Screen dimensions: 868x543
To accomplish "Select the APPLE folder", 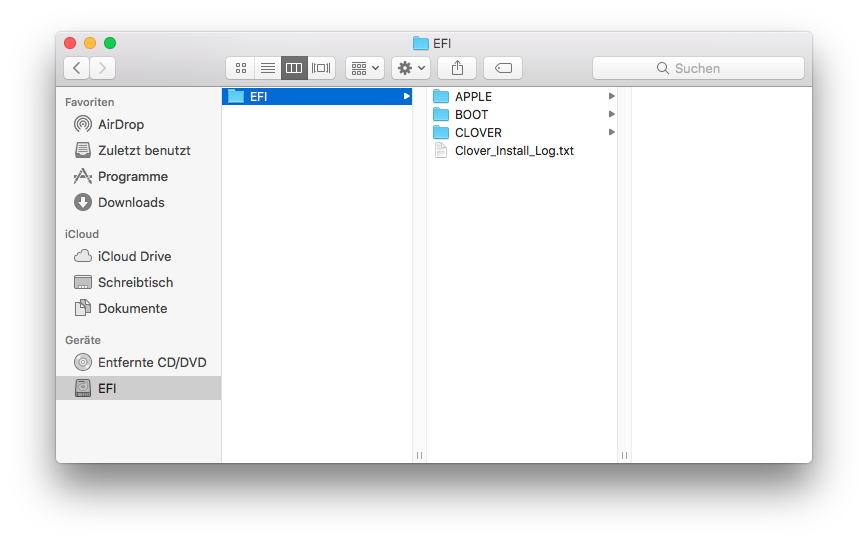I will pyautogui.click(x=524, y=96).
